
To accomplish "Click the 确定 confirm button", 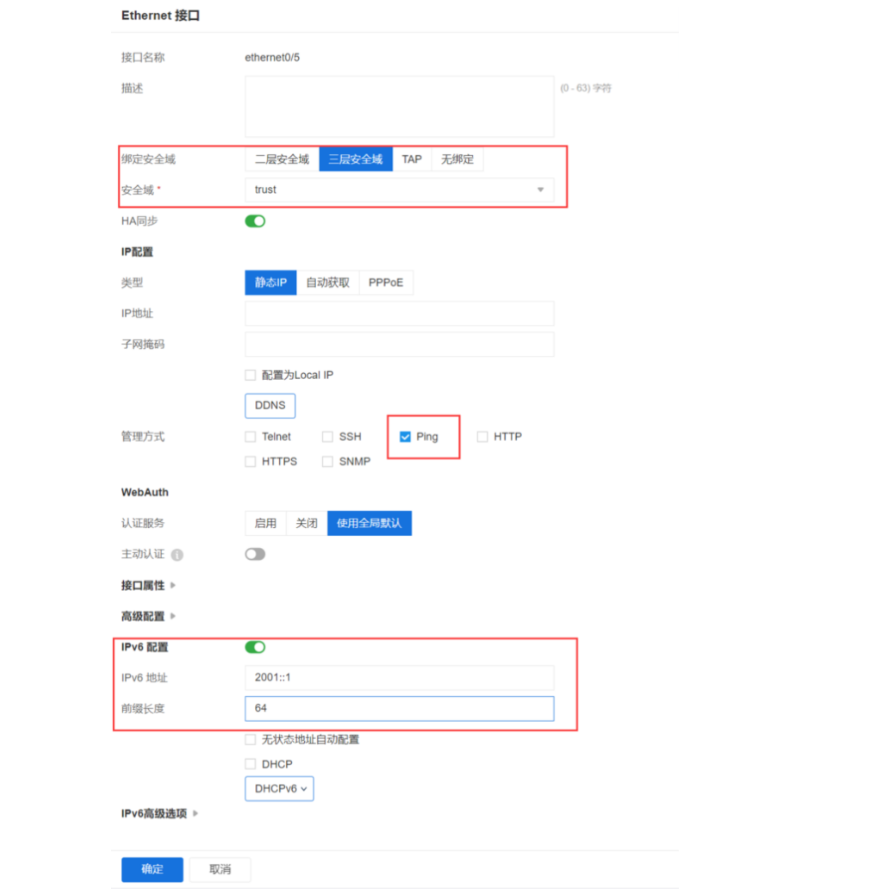I will point(151,869).
